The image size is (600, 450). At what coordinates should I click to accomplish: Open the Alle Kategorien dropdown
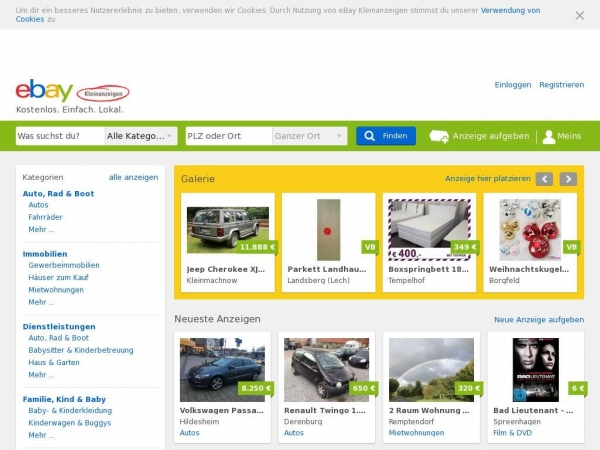coord(141,136)
